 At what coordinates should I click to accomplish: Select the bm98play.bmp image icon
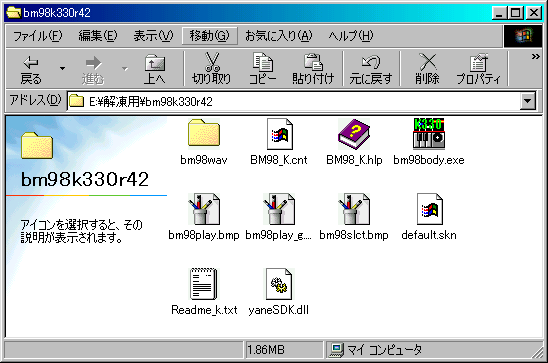click(x=204, y=209)
